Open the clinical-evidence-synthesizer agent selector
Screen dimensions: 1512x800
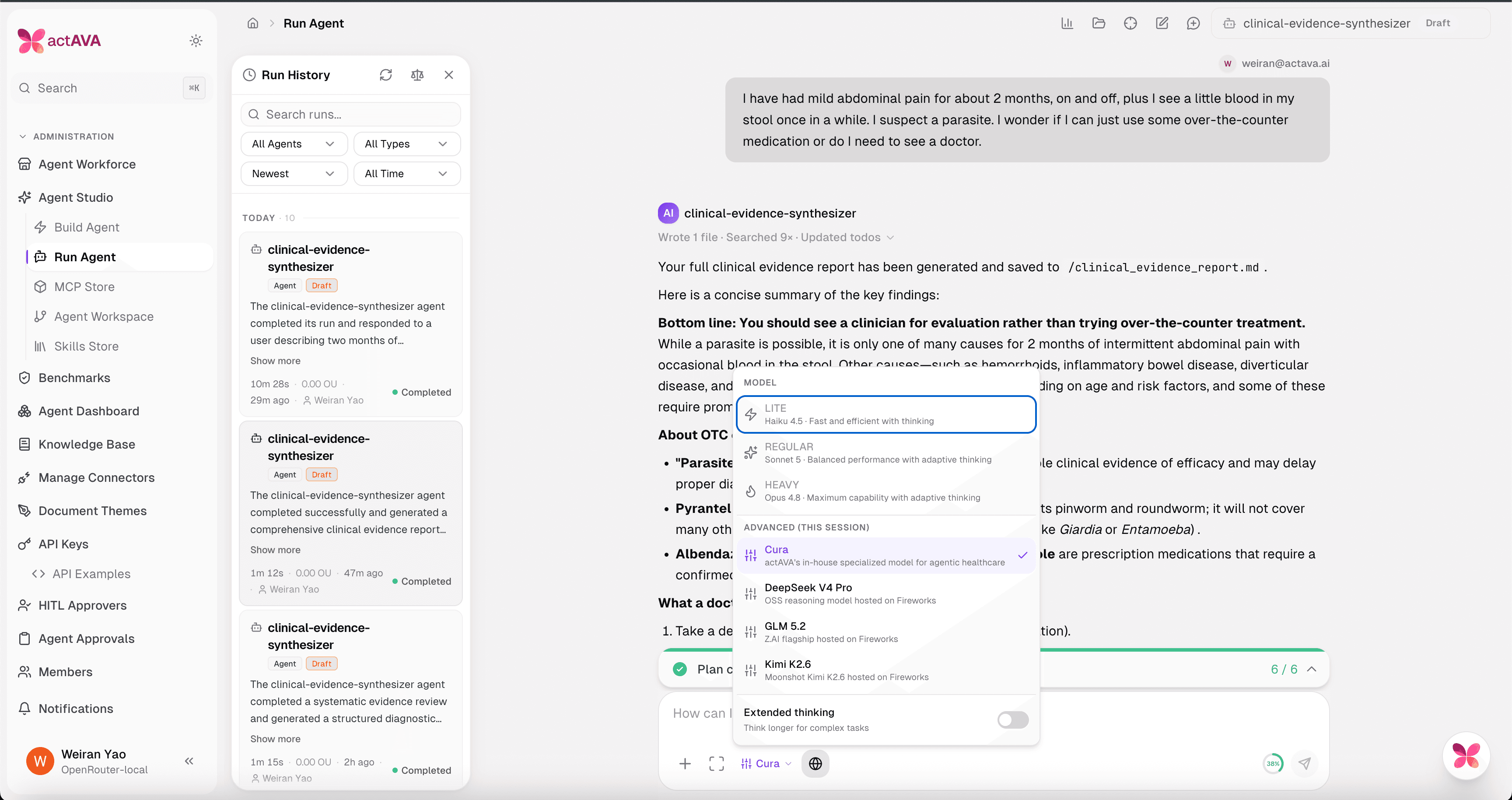tap(1350, 24)
